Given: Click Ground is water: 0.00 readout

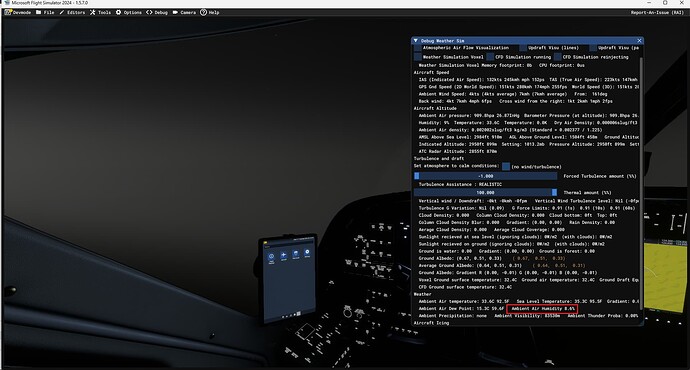Looking at the screenshot, I should coord(445,251).
